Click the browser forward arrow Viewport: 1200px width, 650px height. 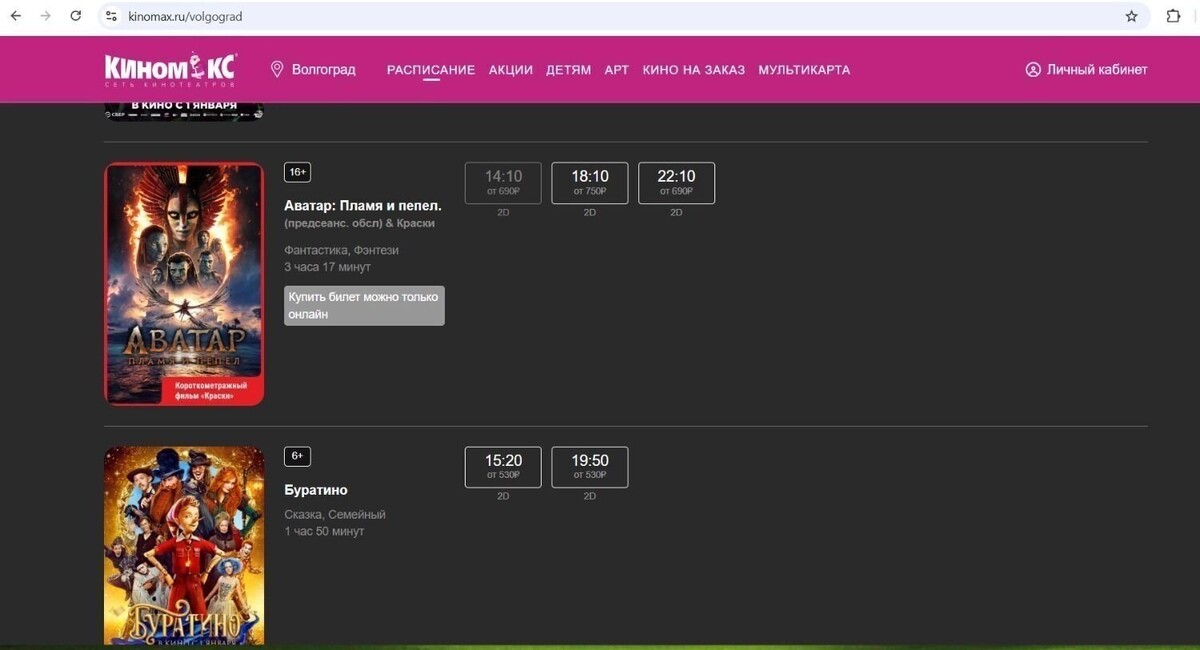point(46,16)
